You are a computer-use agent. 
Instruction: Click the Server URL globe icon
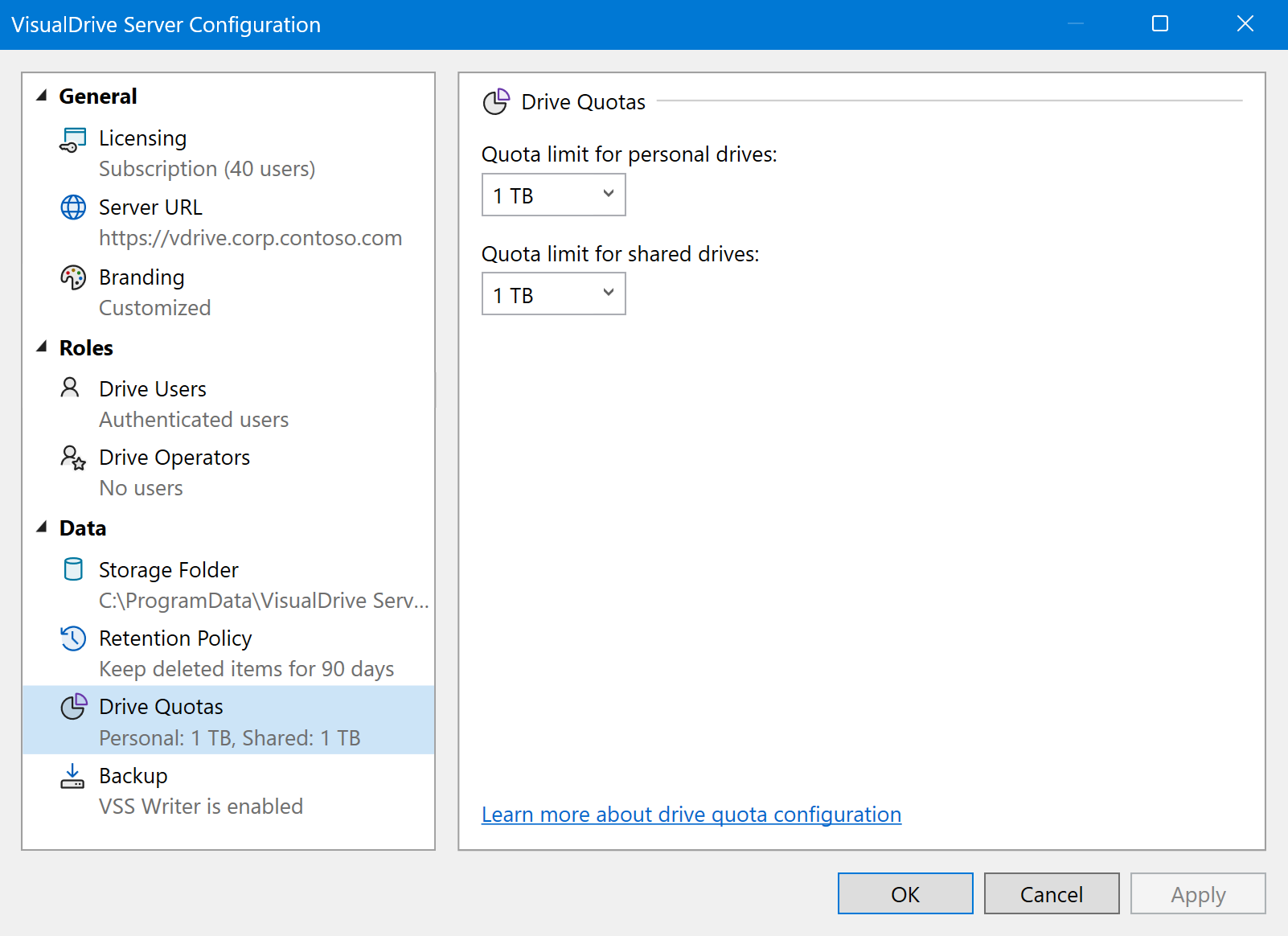[73, 207]
